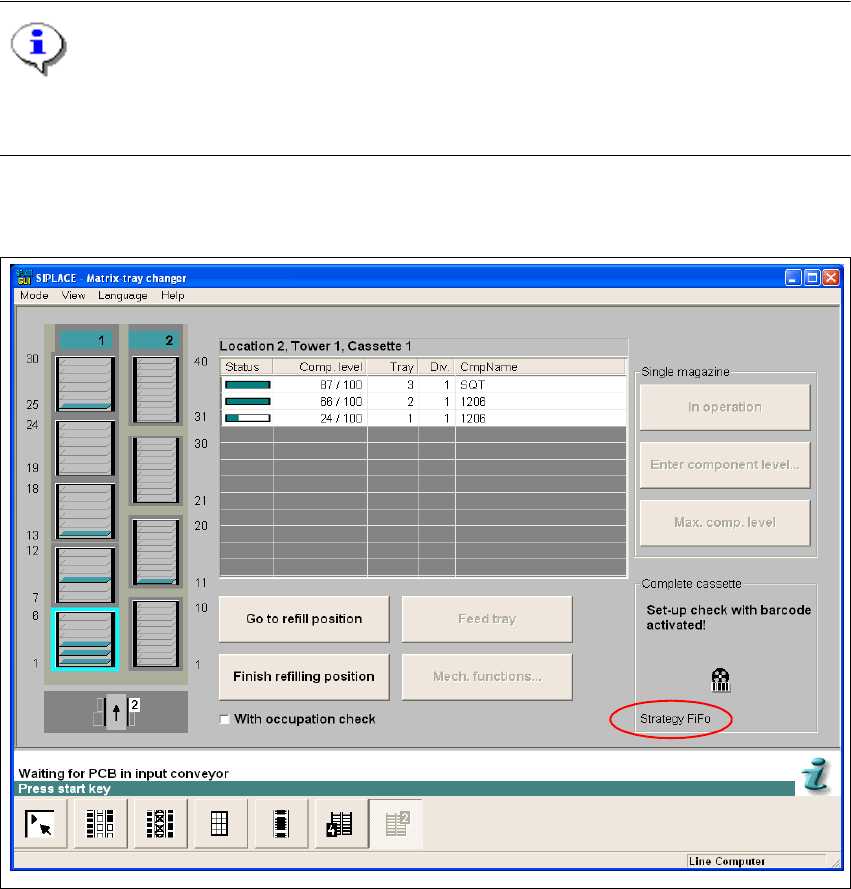The width and height of the screenshot is (851, 889).
Task: Open the Language menu
Action: pyautogui.click(x=122, y=295)
